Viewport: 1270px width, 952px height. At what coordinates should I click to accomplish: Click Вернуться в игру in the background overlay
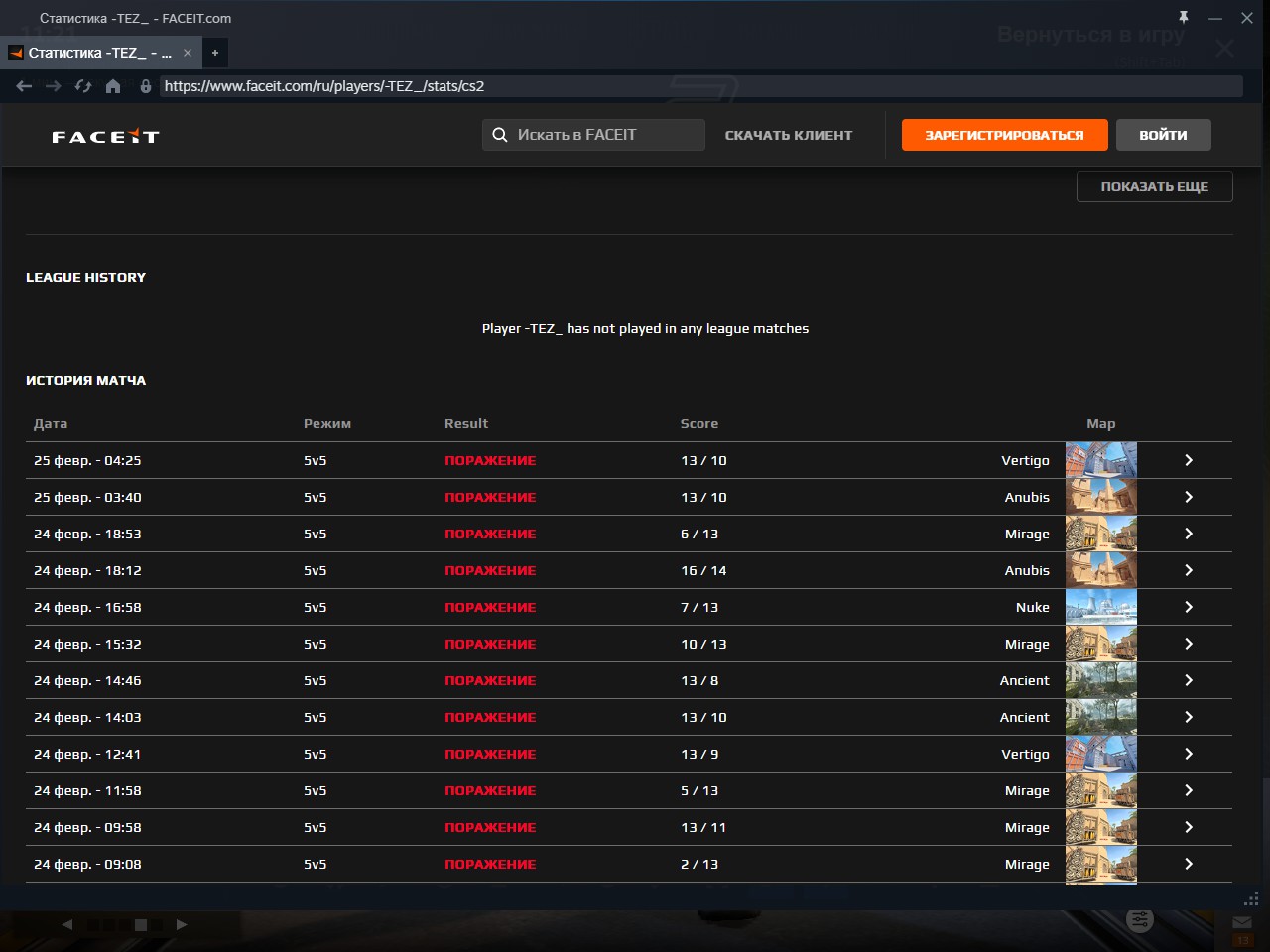(x=1091, y=35)
